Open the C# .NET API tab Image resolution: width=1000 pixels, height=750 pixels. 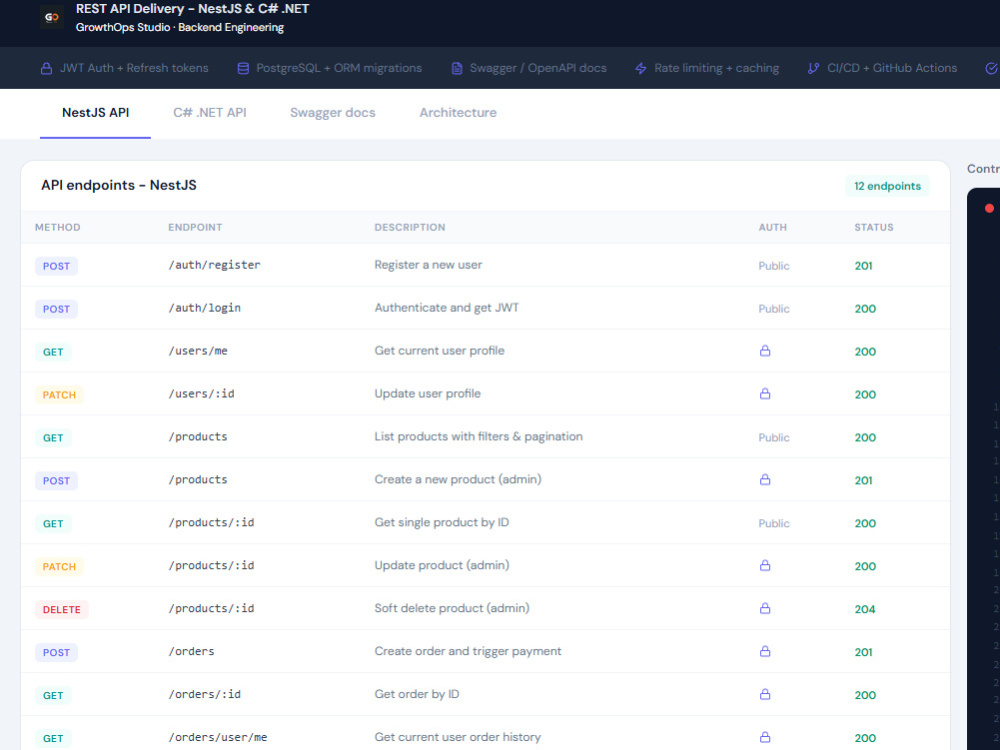(x=210, y=113)
